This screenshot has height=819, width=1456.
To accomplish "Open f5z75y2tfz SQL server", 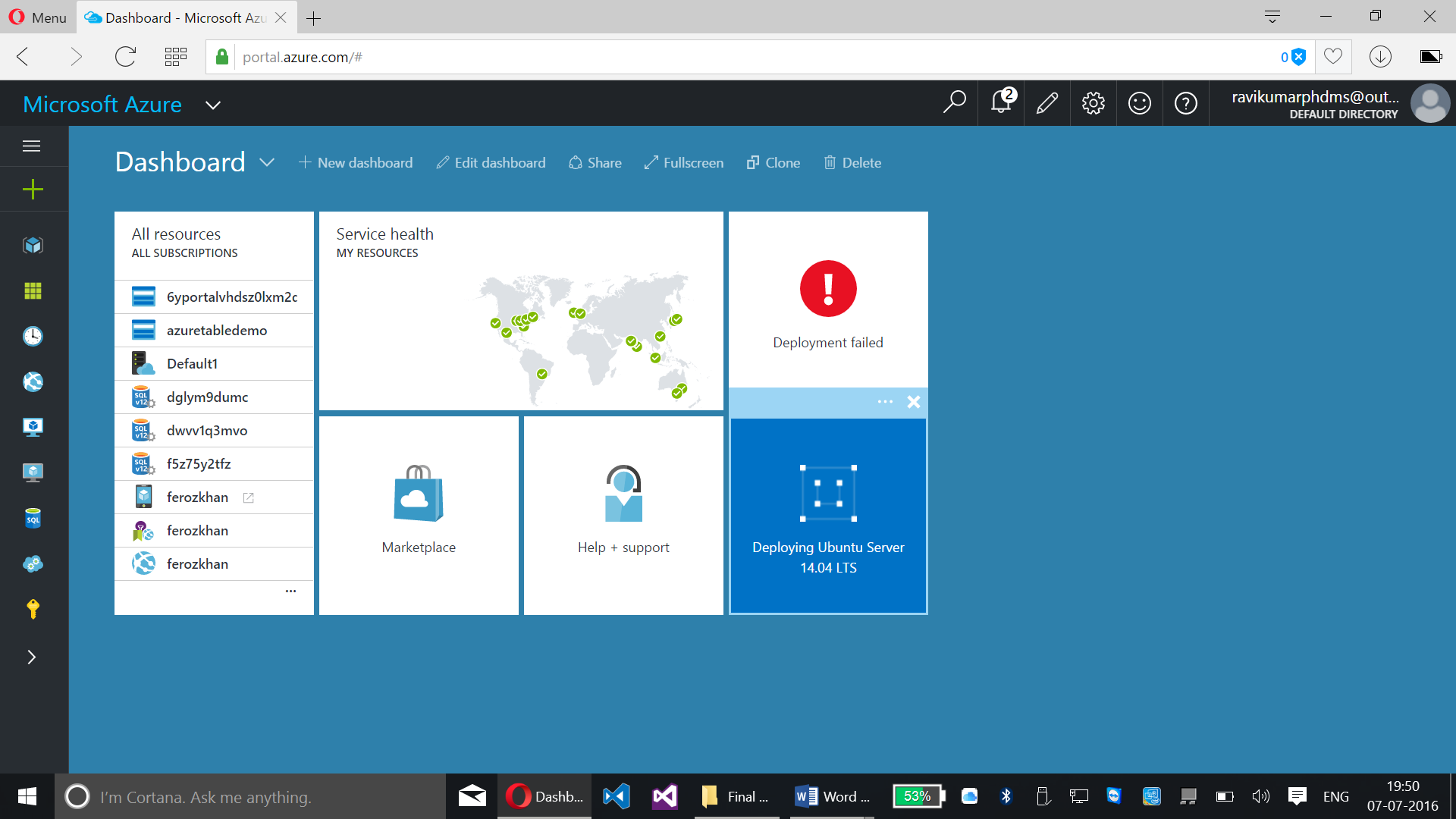I will pos(214,463).
